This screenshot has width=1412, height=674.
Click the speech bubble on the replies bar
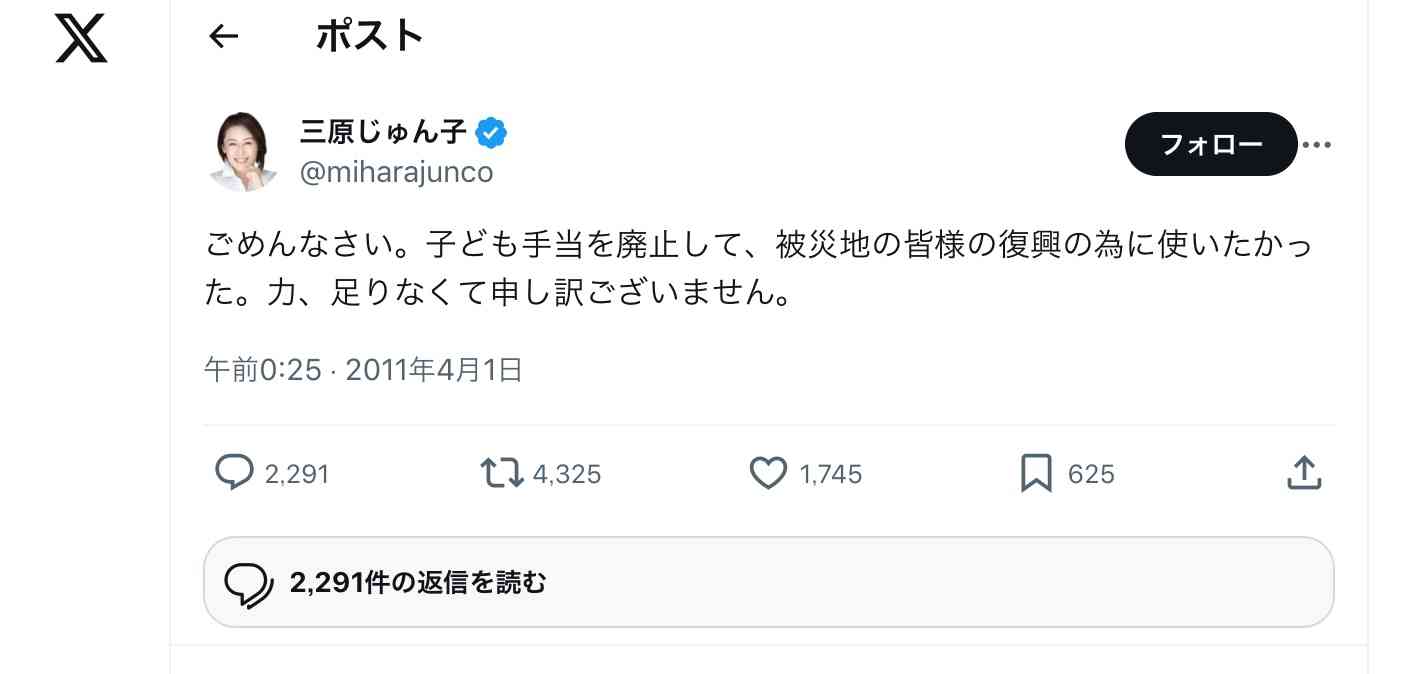[x=249, y=581]
